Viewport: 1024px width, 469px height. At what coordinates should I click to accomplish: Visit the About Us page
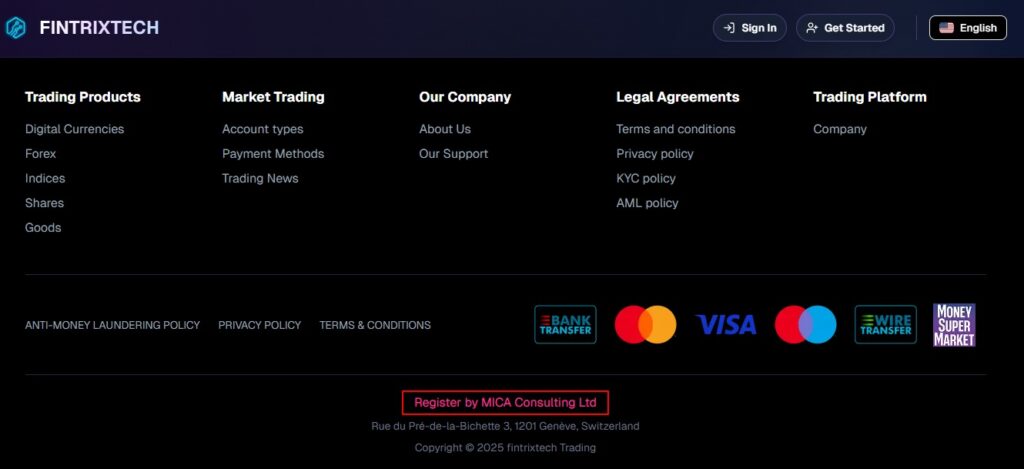445,129
